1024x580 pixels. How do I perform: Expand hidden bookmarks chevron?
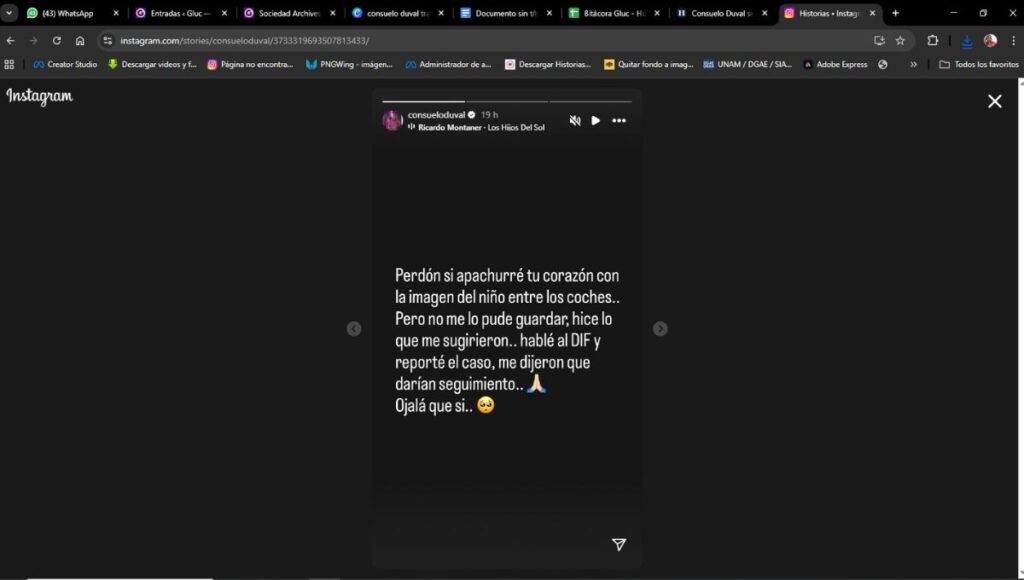pyautogui.click(x=914, y=65)
